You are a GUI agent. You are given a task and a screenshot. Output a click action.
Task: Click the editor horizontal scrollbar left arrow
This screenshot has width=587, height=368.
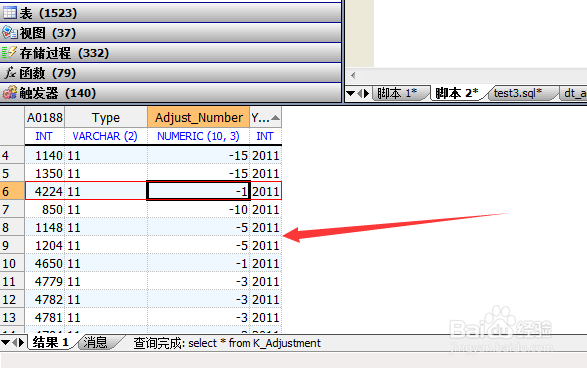[353, 75]
